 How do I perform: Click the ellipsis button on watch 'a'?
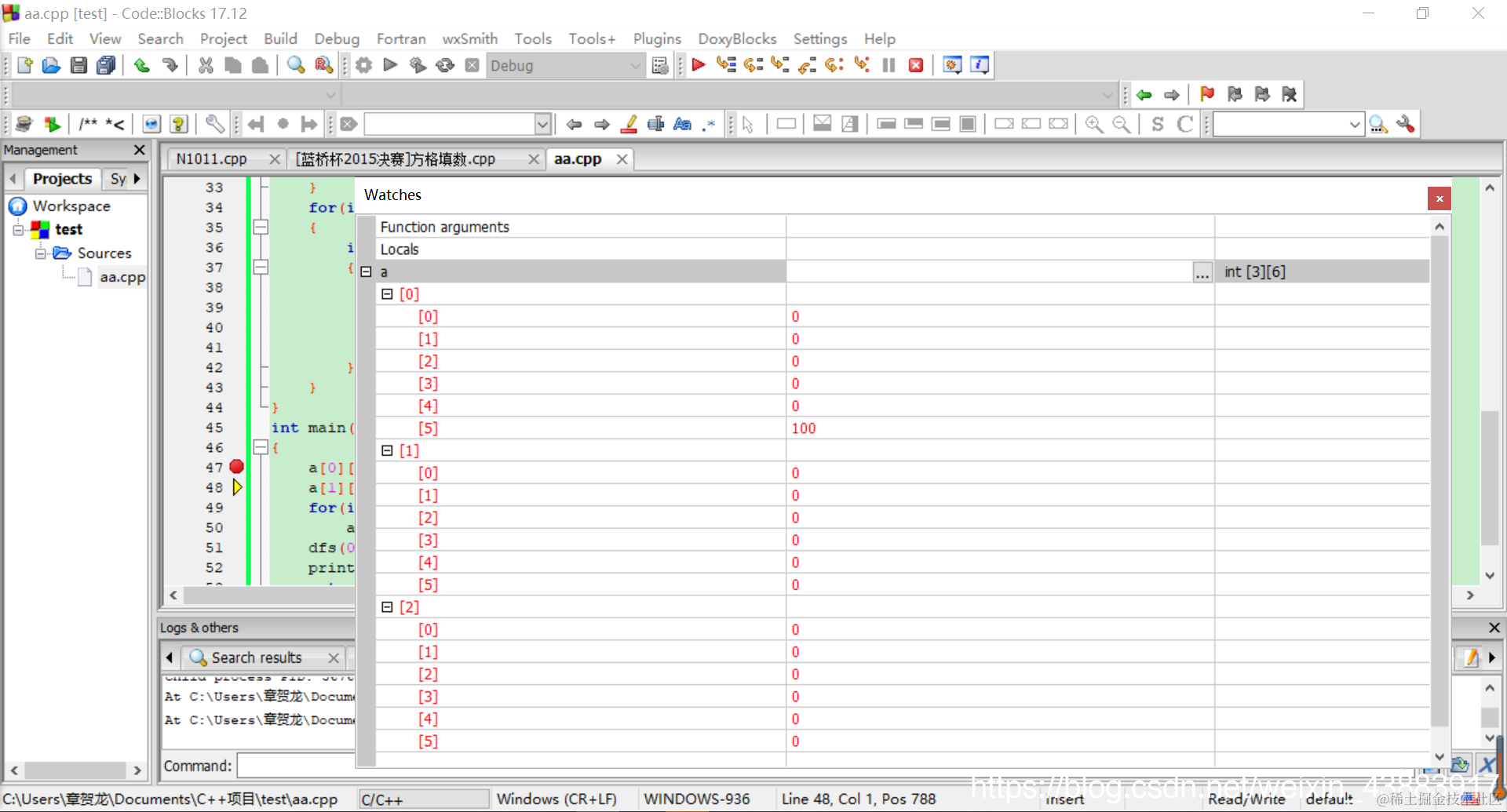click(1202, 272)
